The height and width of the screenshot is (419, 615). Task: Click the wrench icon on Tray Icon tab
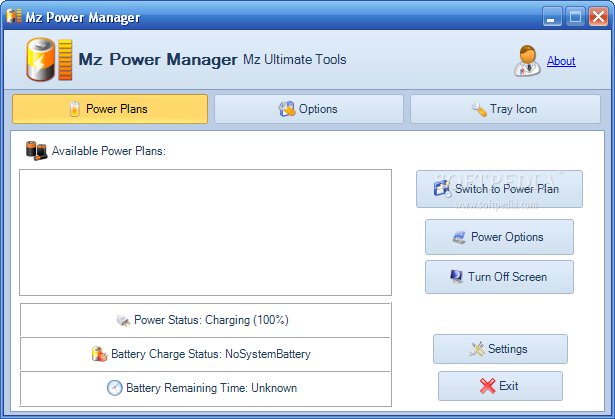479,109
